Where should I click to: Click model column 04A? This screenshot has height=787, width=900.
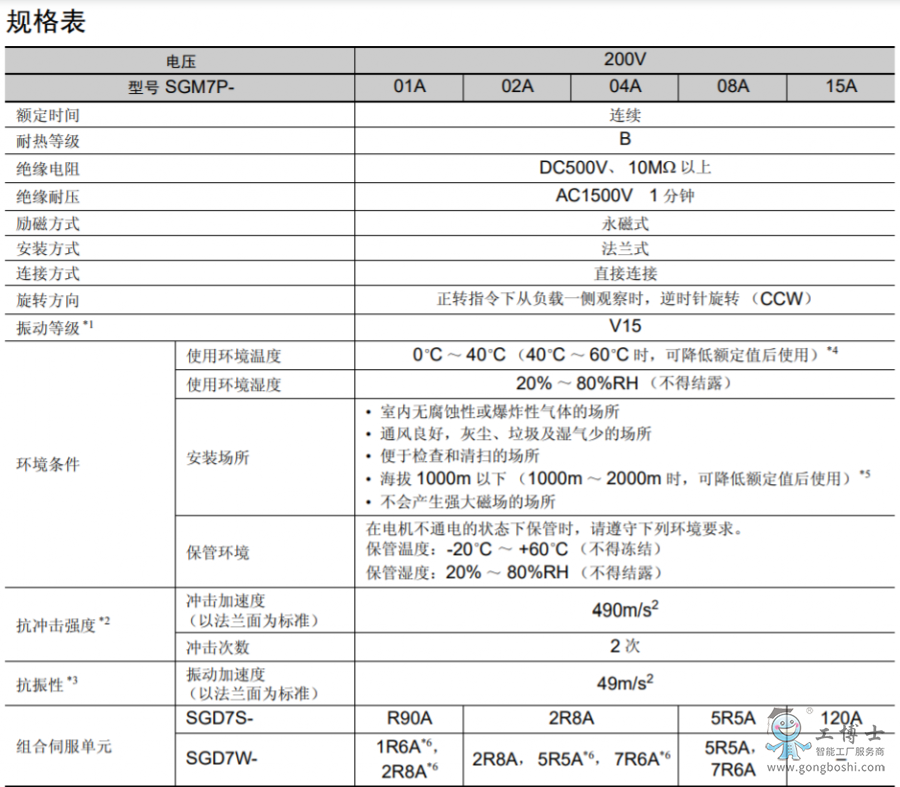click(x=625, y=87)
